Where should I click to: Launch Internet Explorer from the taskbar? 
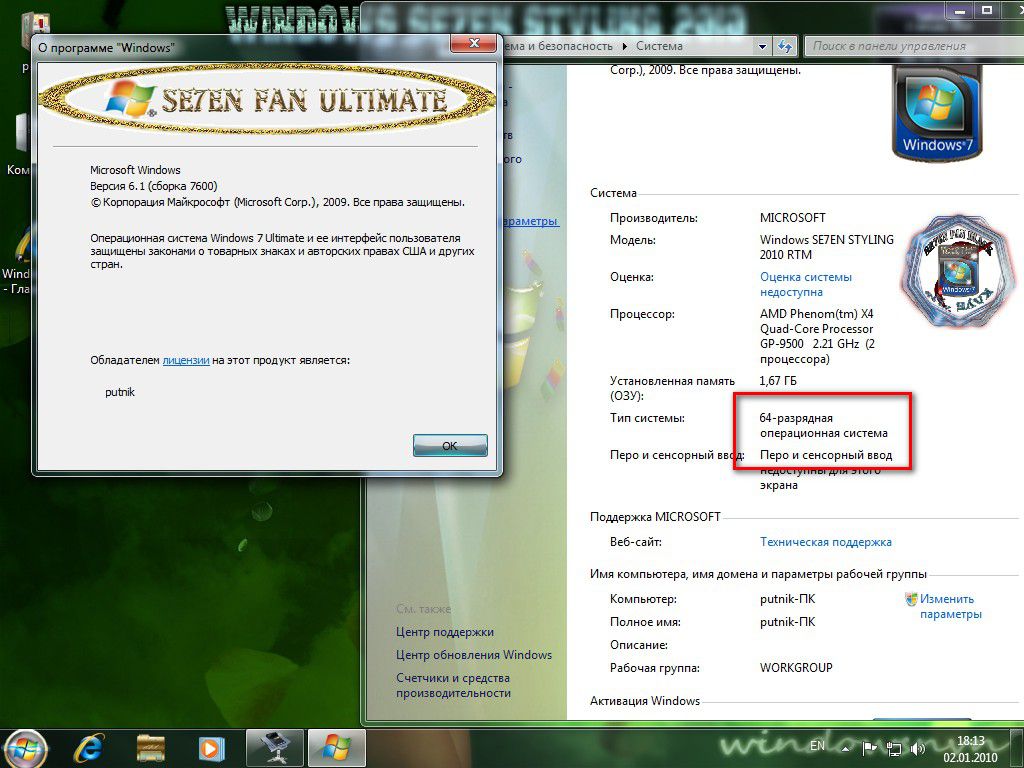88,748
